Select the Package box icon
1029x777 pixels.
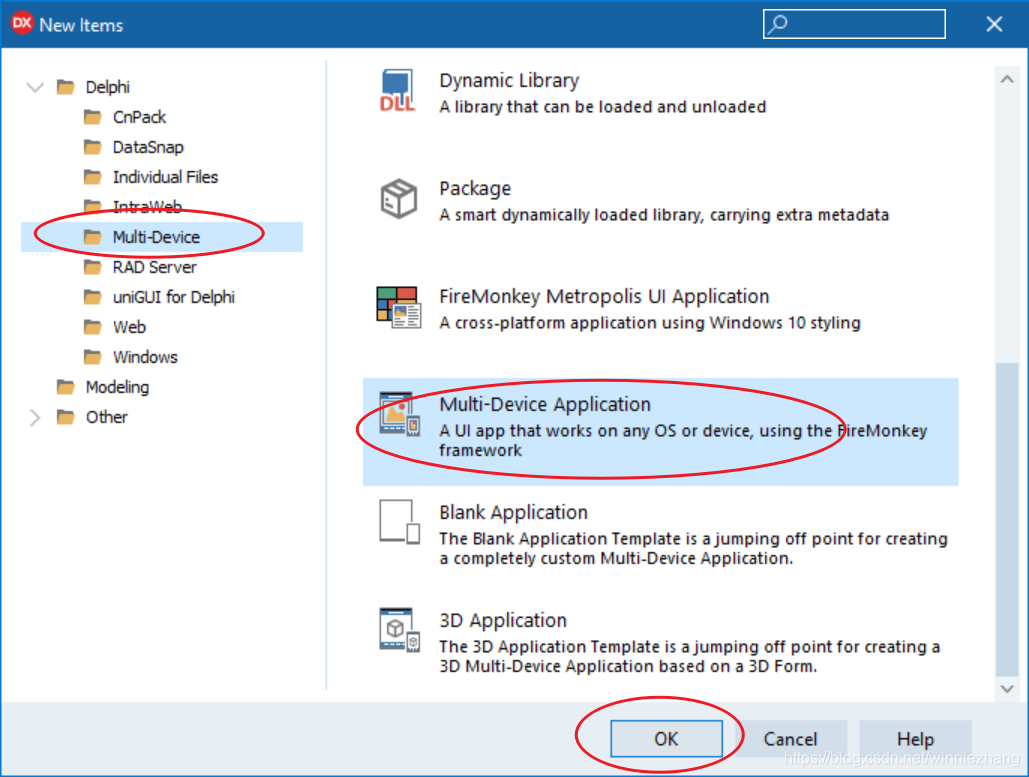(398, 199)
